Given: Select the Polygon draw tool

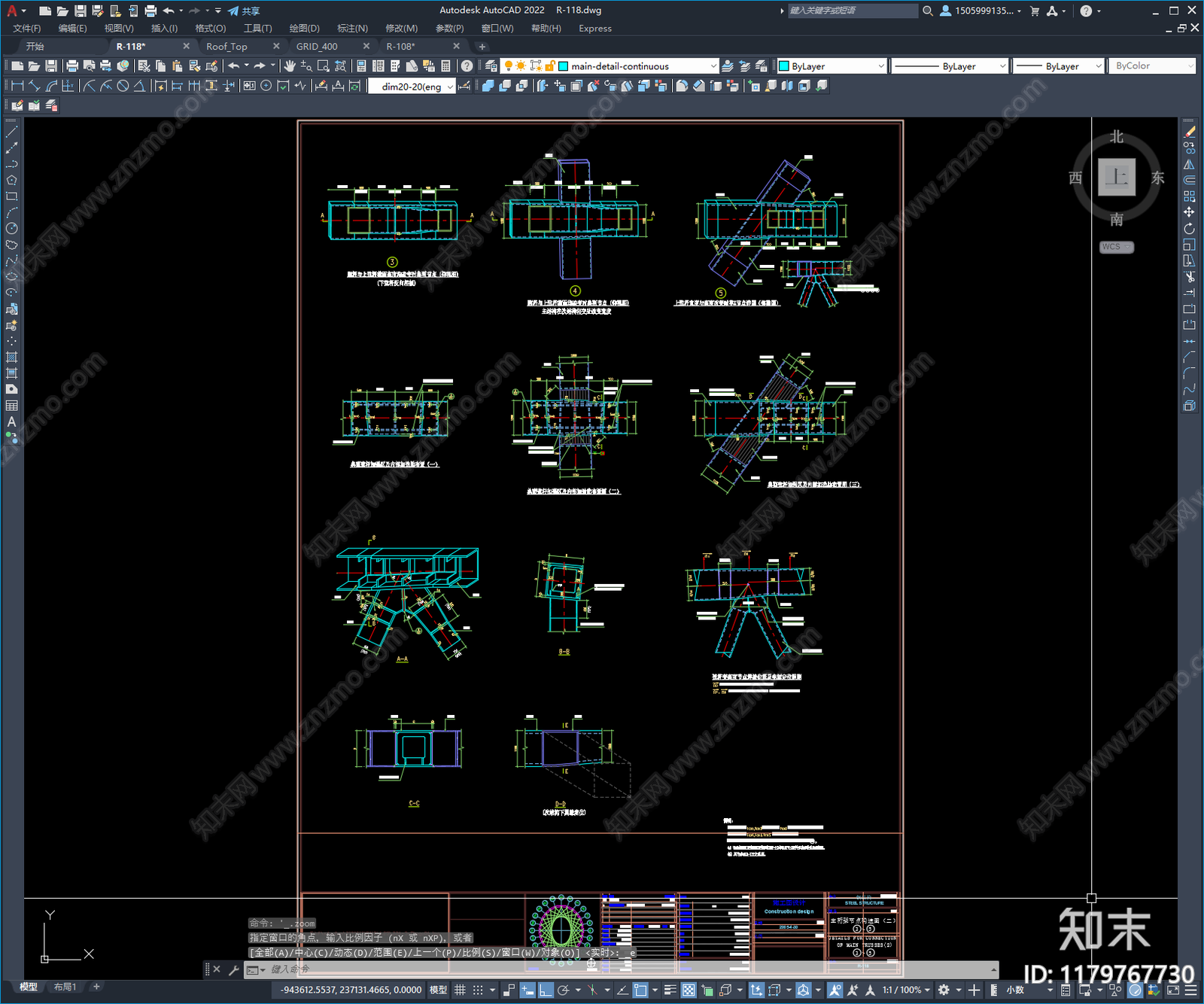Looking at the screenshot, I should coord(11,181).
